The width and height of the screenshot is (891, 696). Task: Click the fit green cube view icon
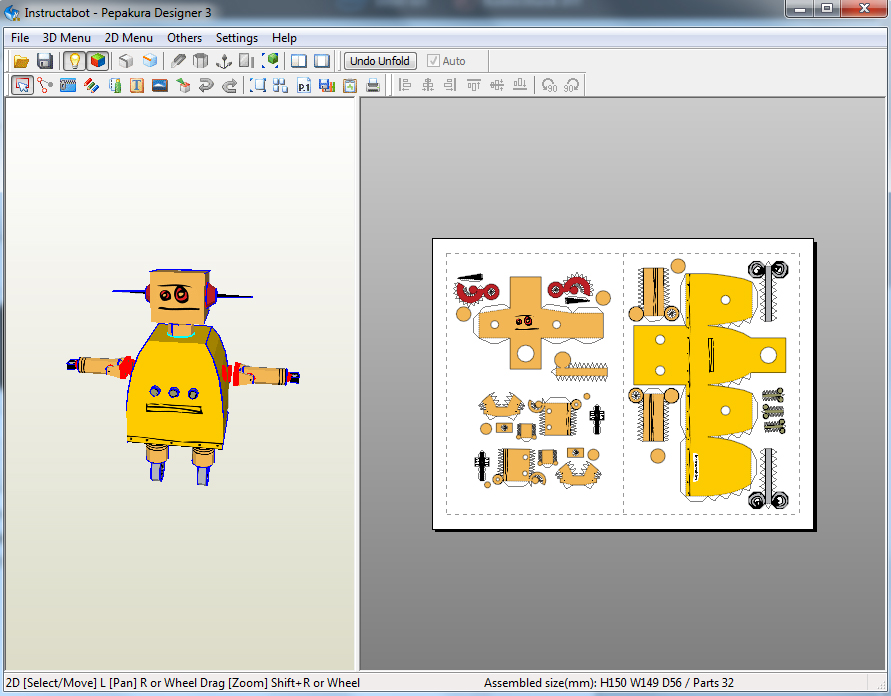pyautogui.click(x=270, y=61)
